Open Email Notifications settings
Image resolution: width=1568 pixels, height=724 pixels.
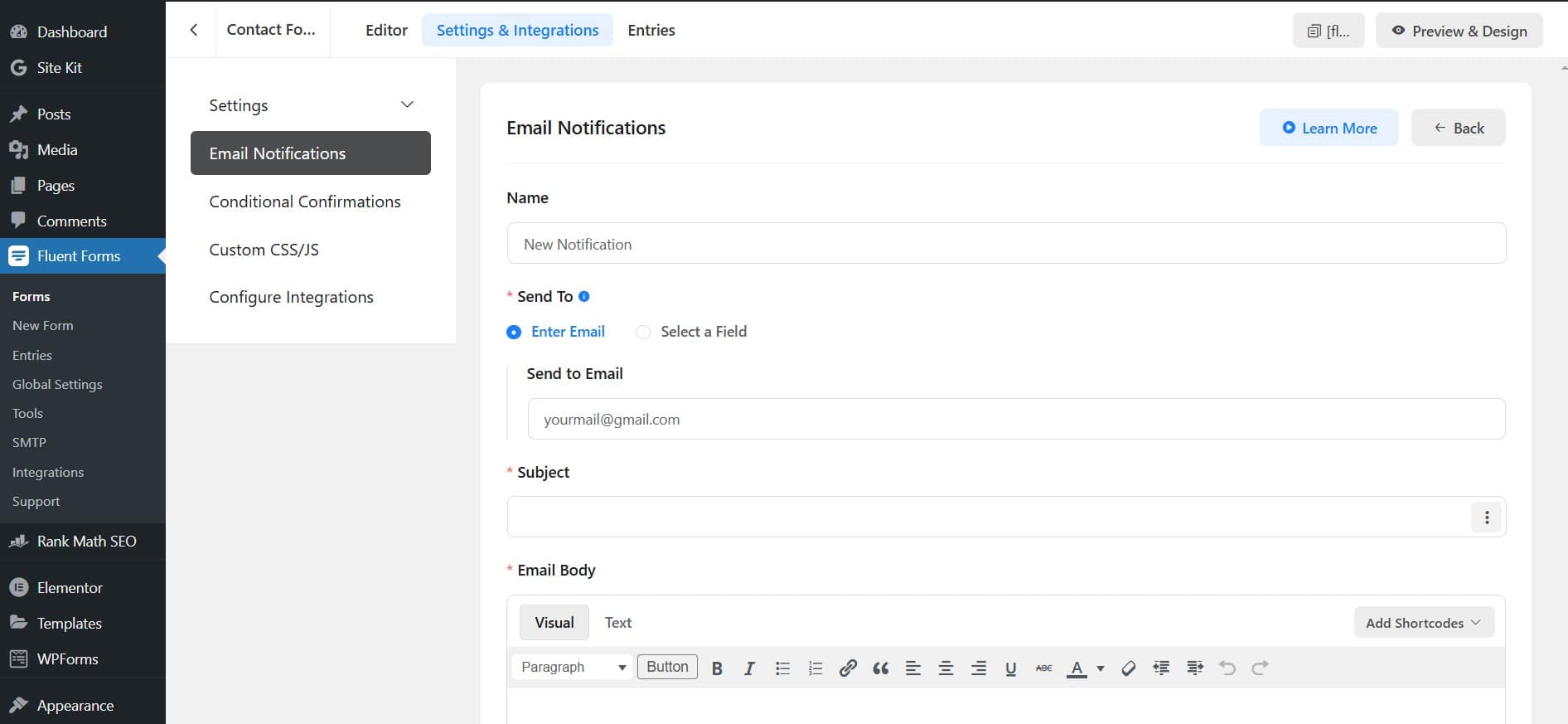click(311, 153)
